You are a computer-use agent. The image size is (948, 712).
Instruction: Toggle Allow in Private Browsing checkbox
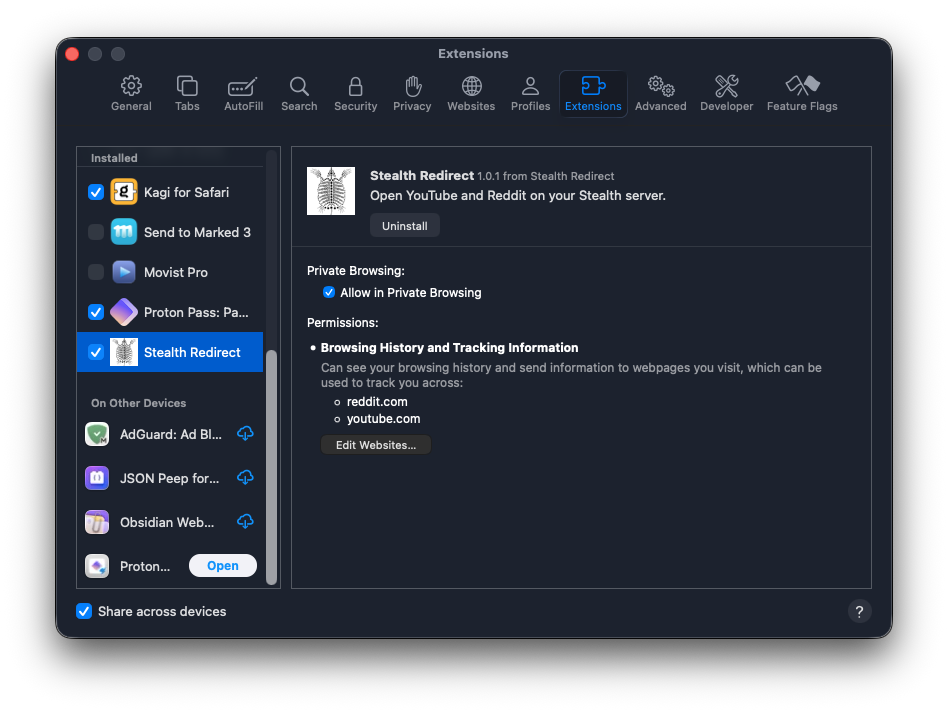[329, 293]
